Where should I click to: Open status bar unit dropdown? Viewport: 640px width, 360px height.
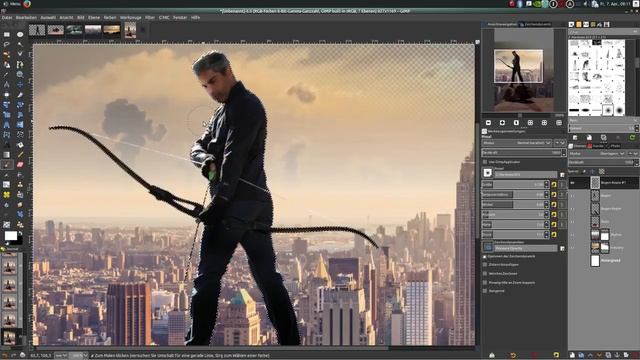[60, 356]
